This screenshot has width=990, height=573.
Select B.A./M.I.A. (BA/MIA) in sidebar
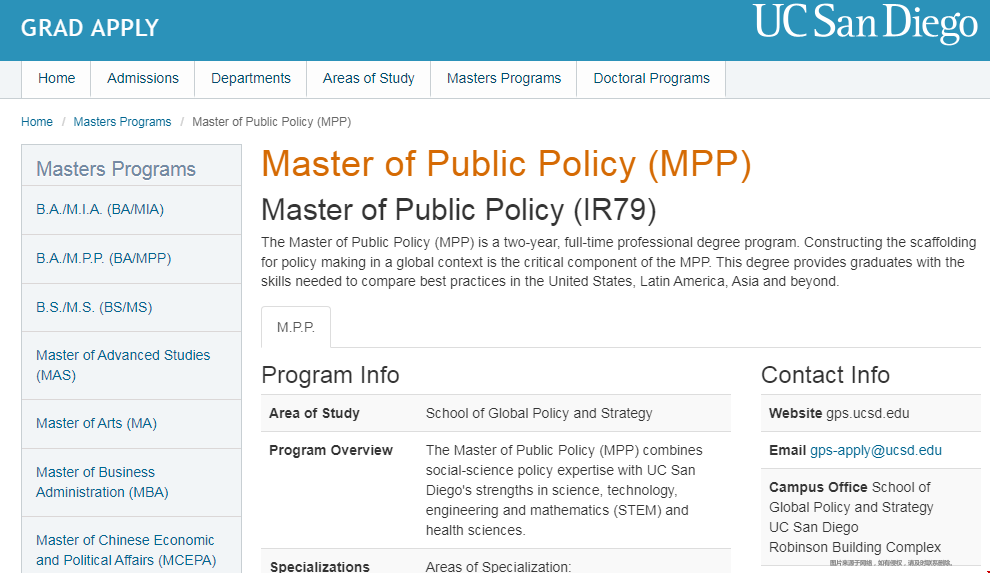(100, 210)
